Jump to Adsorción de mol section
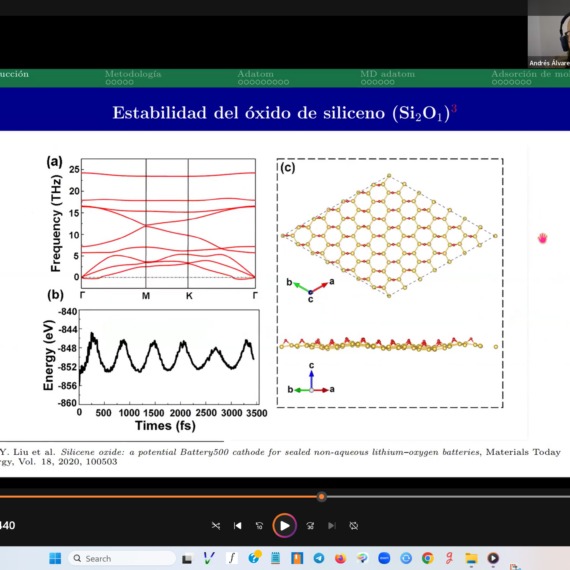The width and height of the screenshot is (570, 570). (x=530, y=74)
